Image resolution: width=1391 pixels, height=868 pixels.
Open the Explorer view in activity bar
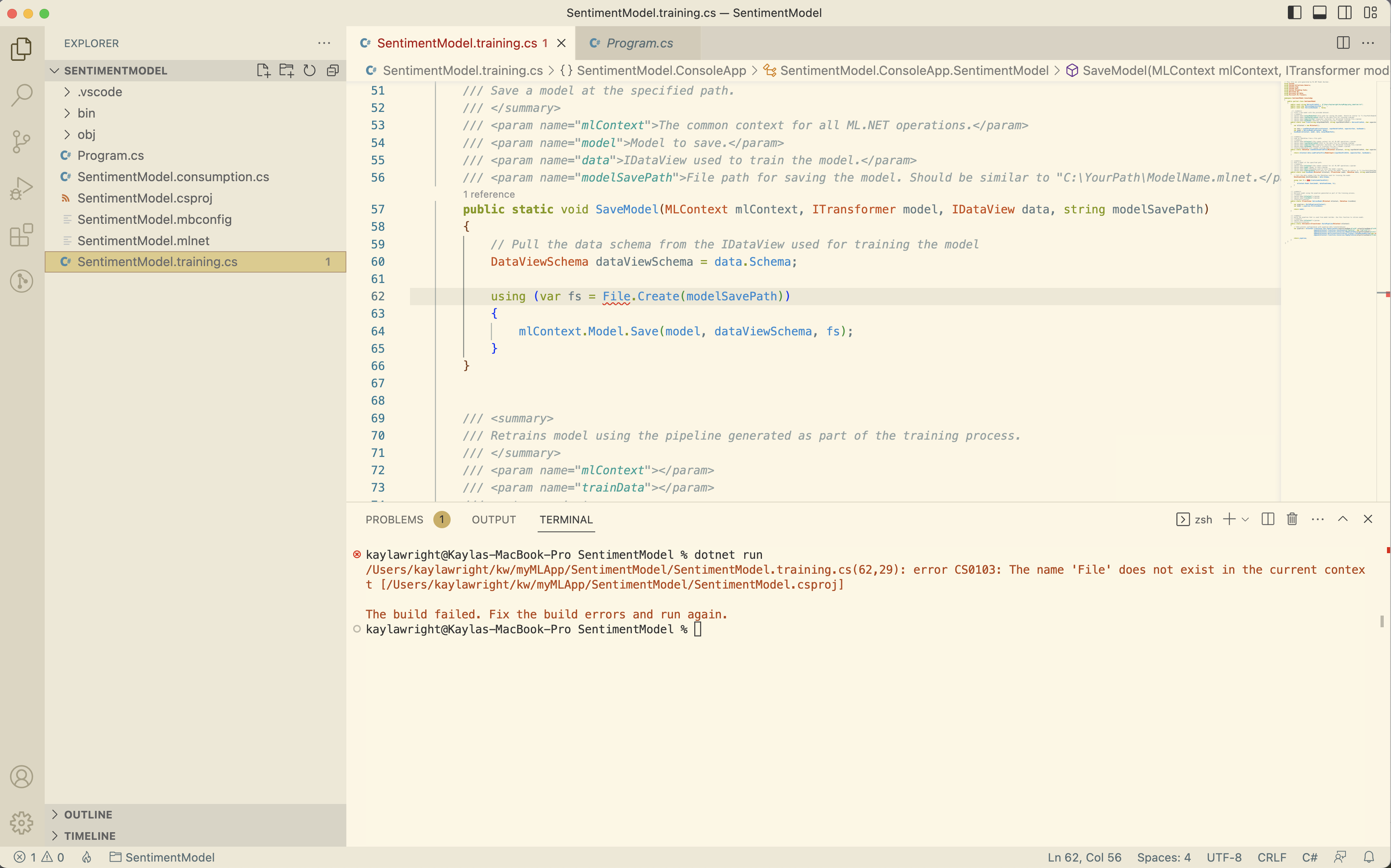click(21, 49)
